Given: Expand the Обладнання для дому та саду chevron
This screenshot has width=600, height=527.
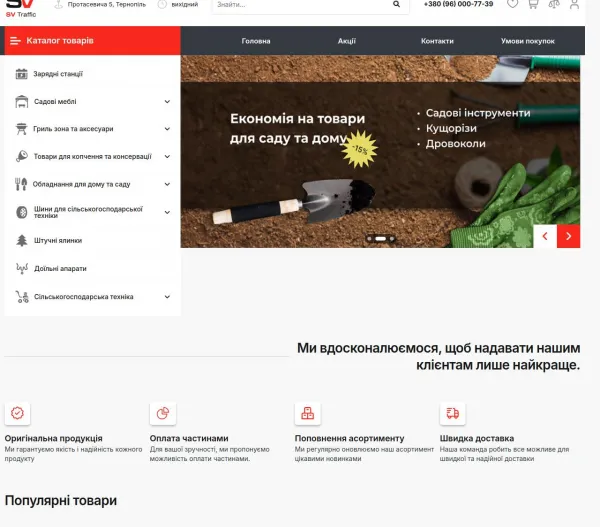Looking at the screenshot, I should [x=167, y=184].
